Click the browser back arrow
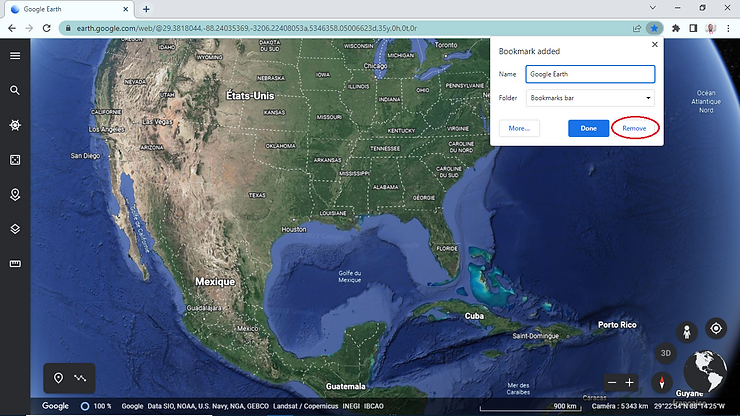Viewport: 740px width, 416px height. click(12, 28)
